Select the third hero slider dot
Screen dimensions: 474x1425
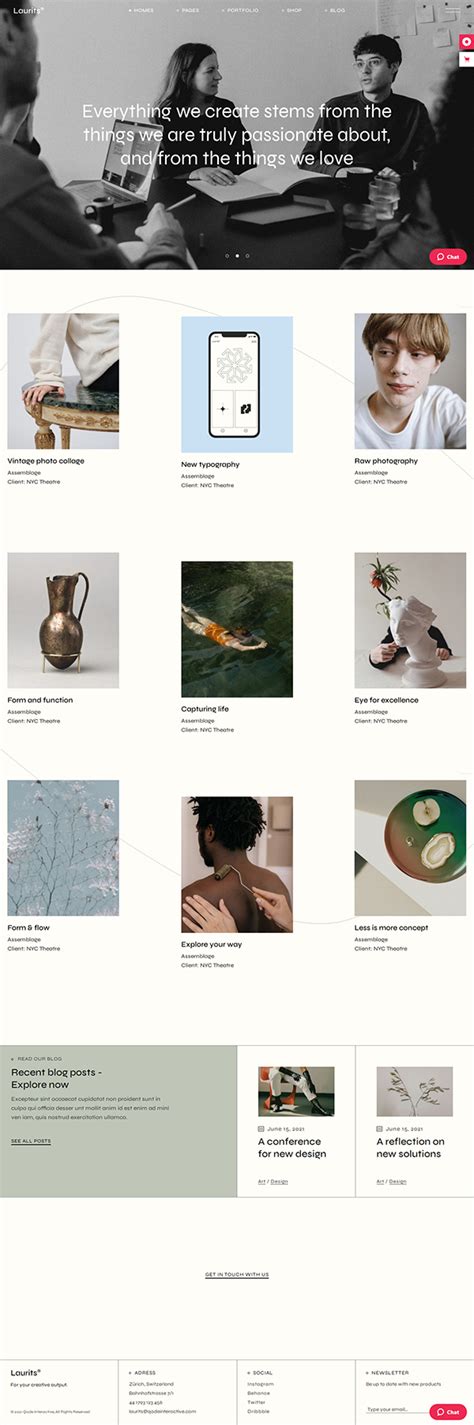pyautogui.click(x=247, y=256)
